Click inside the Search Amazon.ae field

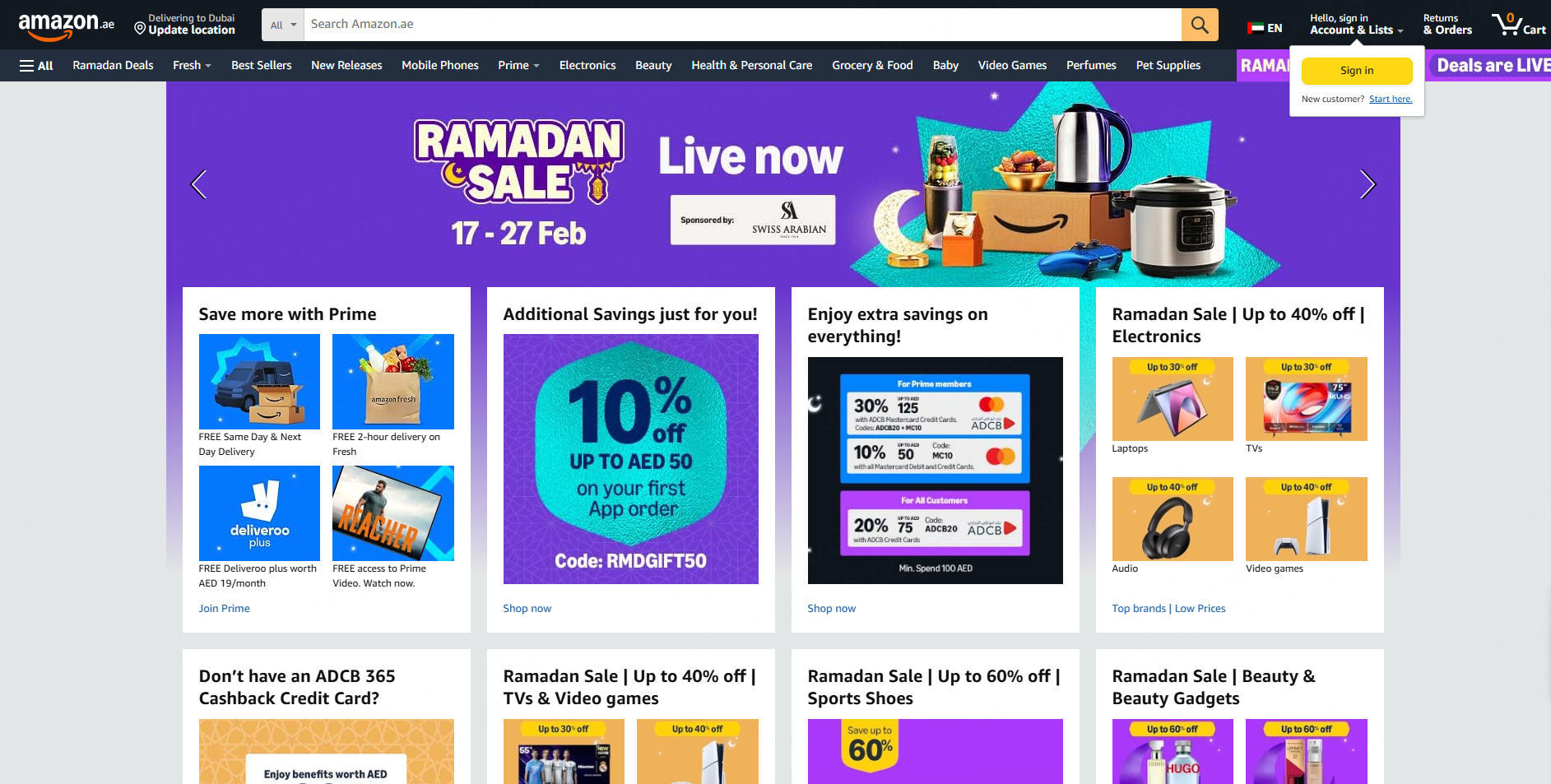[x=742, y=25]
